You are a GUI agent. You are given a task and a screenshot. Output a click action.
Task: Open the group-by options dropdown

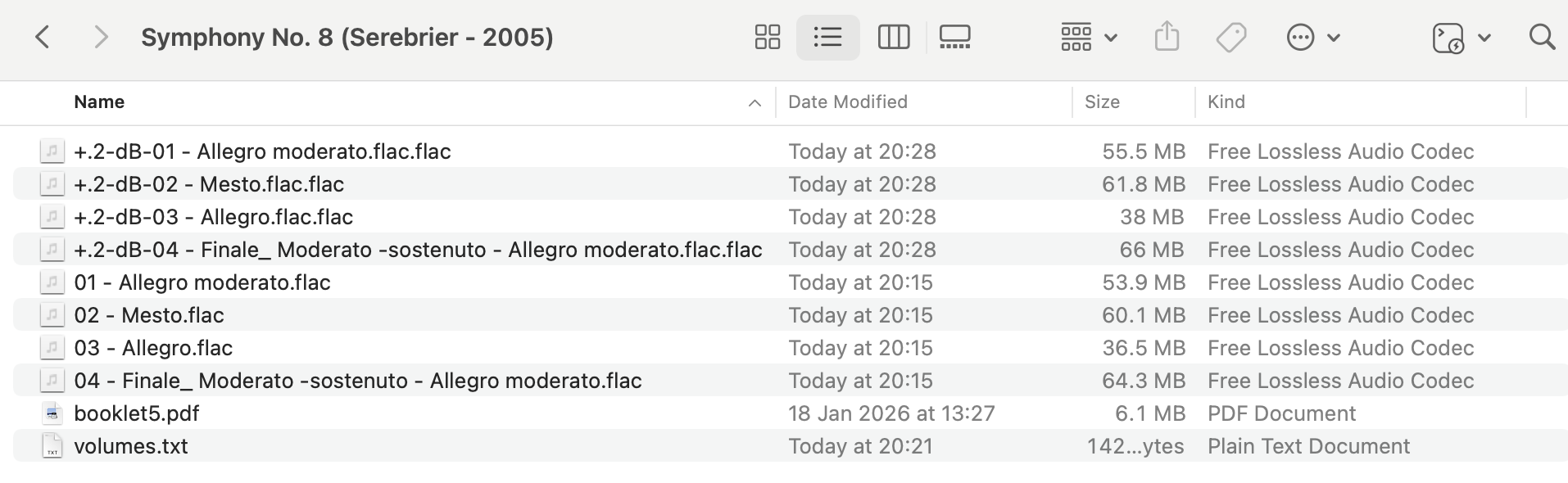click(x=1088, y=37)
